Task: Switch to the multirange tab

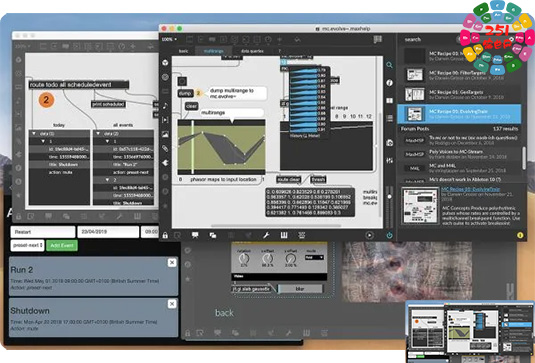Action: pos(213,51)
